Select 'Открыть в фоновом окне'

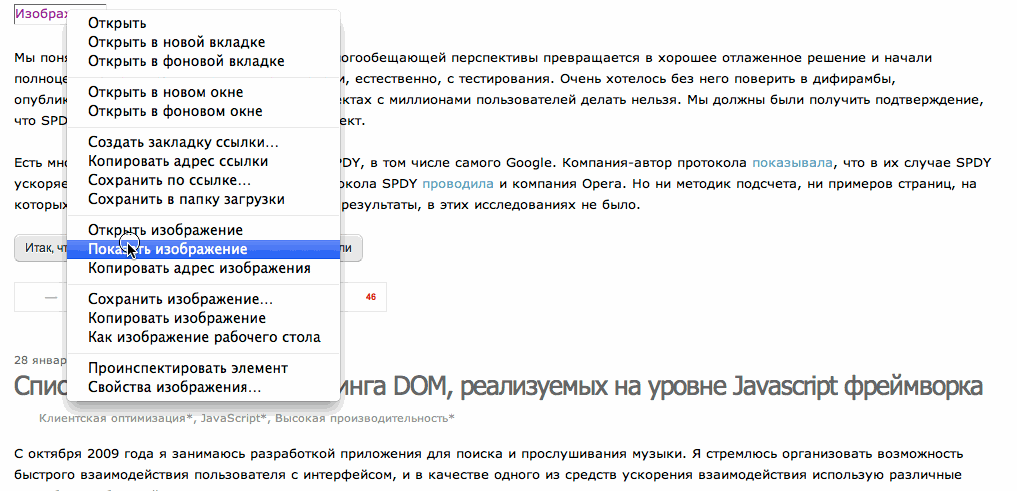pyautogui.click(x=204, y=112)
